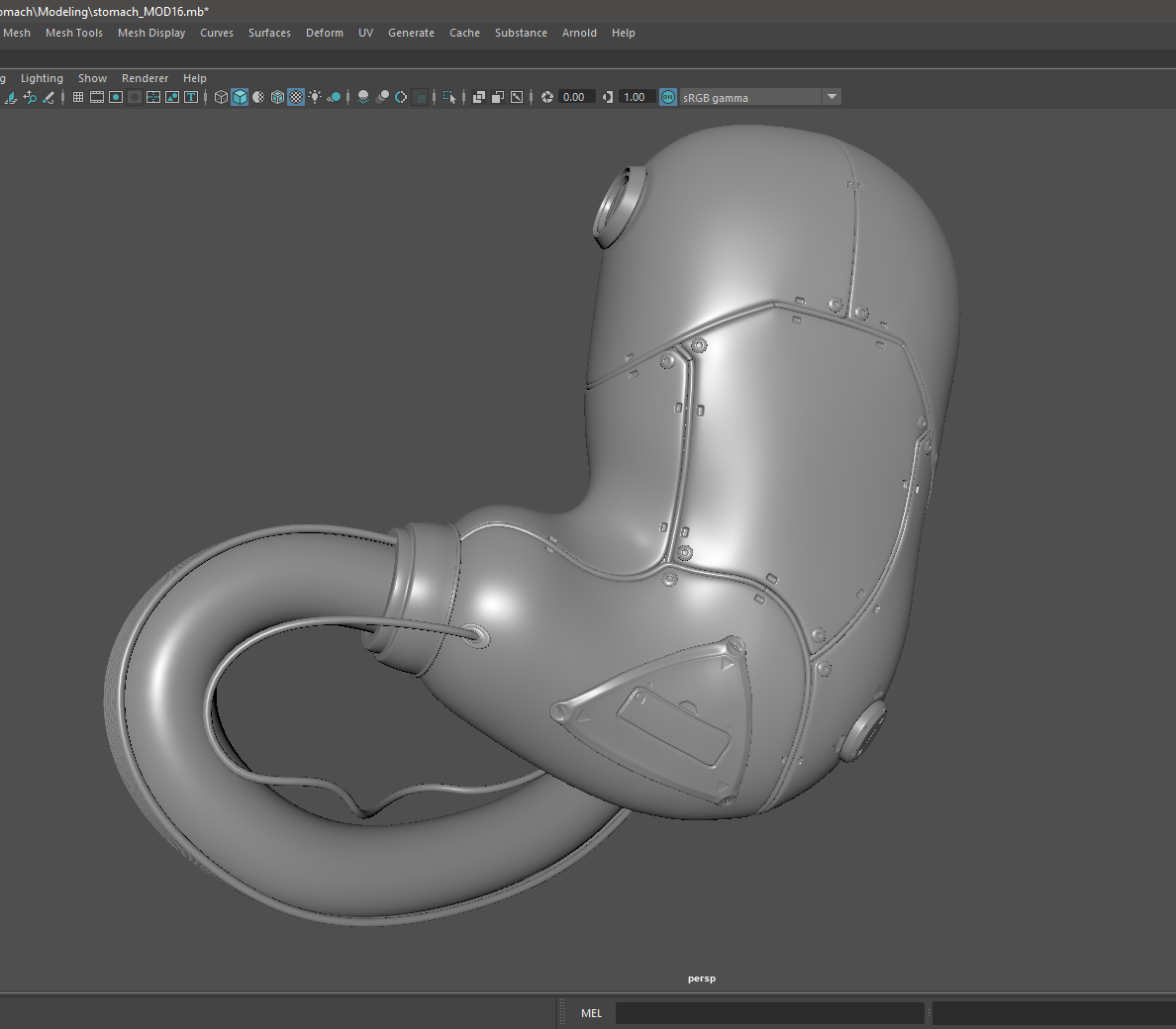Click the Isolate Select icon
The image size is (1176, 1029).
coord(449,96)
